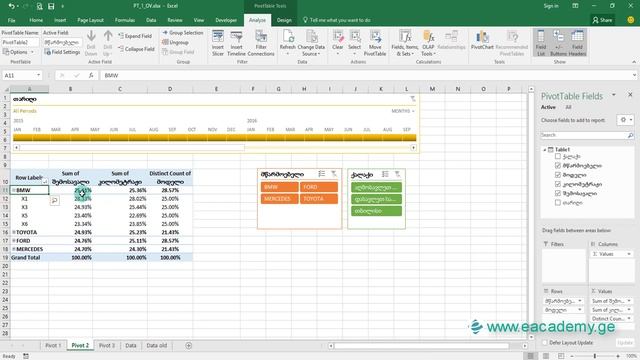This screenshot has width=640, height=360.
Task: Click Move PivotTable
Action: click(x=375, y=43)
